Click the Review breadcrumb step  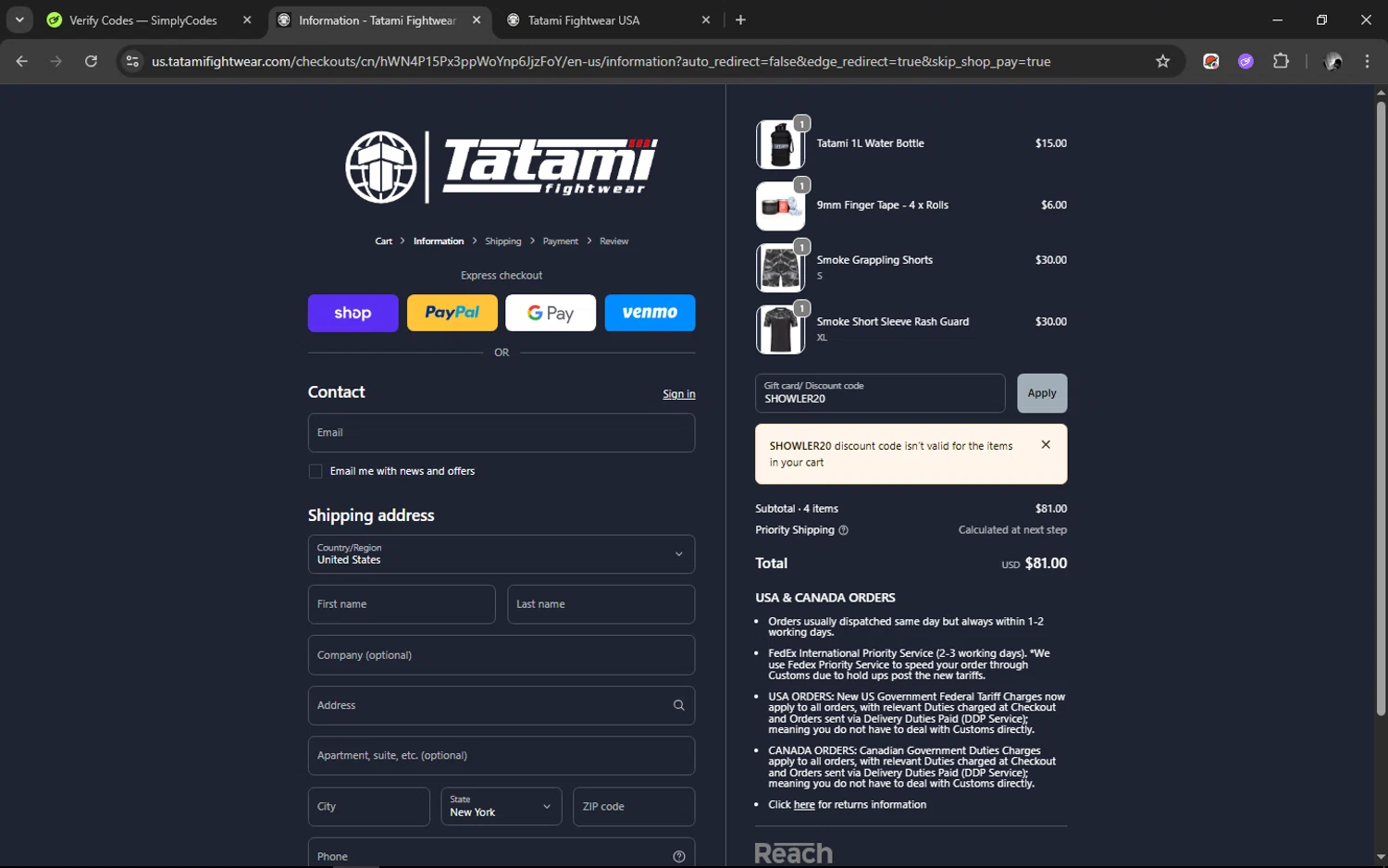click(613, 241)
